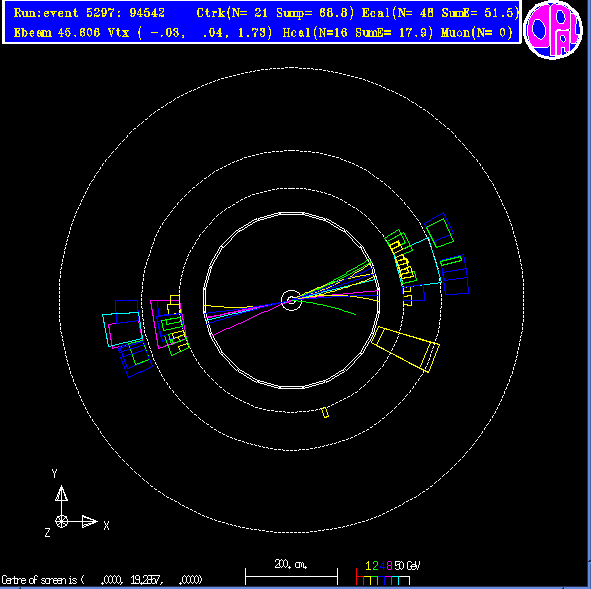Viewport: 591px width, 589px height.
Task: Select the small isolated yellow cluster at bottom
Action: [325, 412]
